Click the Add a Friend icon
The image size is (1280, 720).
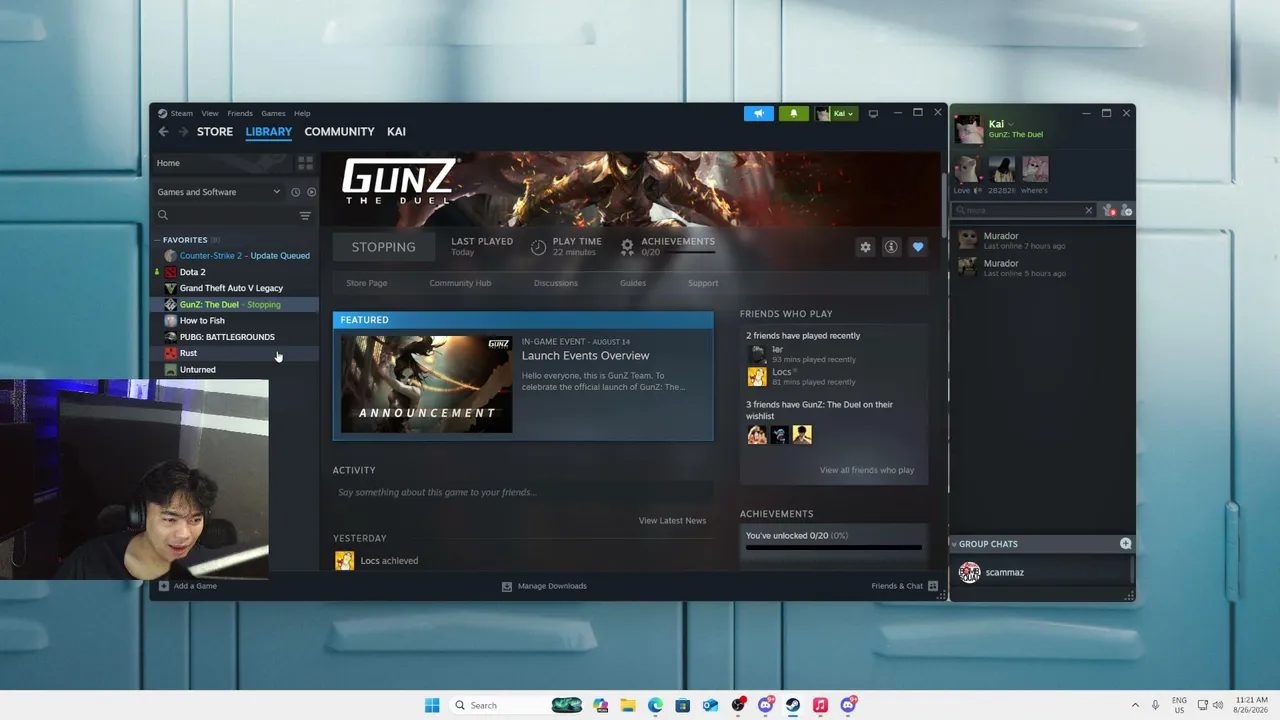point(1126,210)
